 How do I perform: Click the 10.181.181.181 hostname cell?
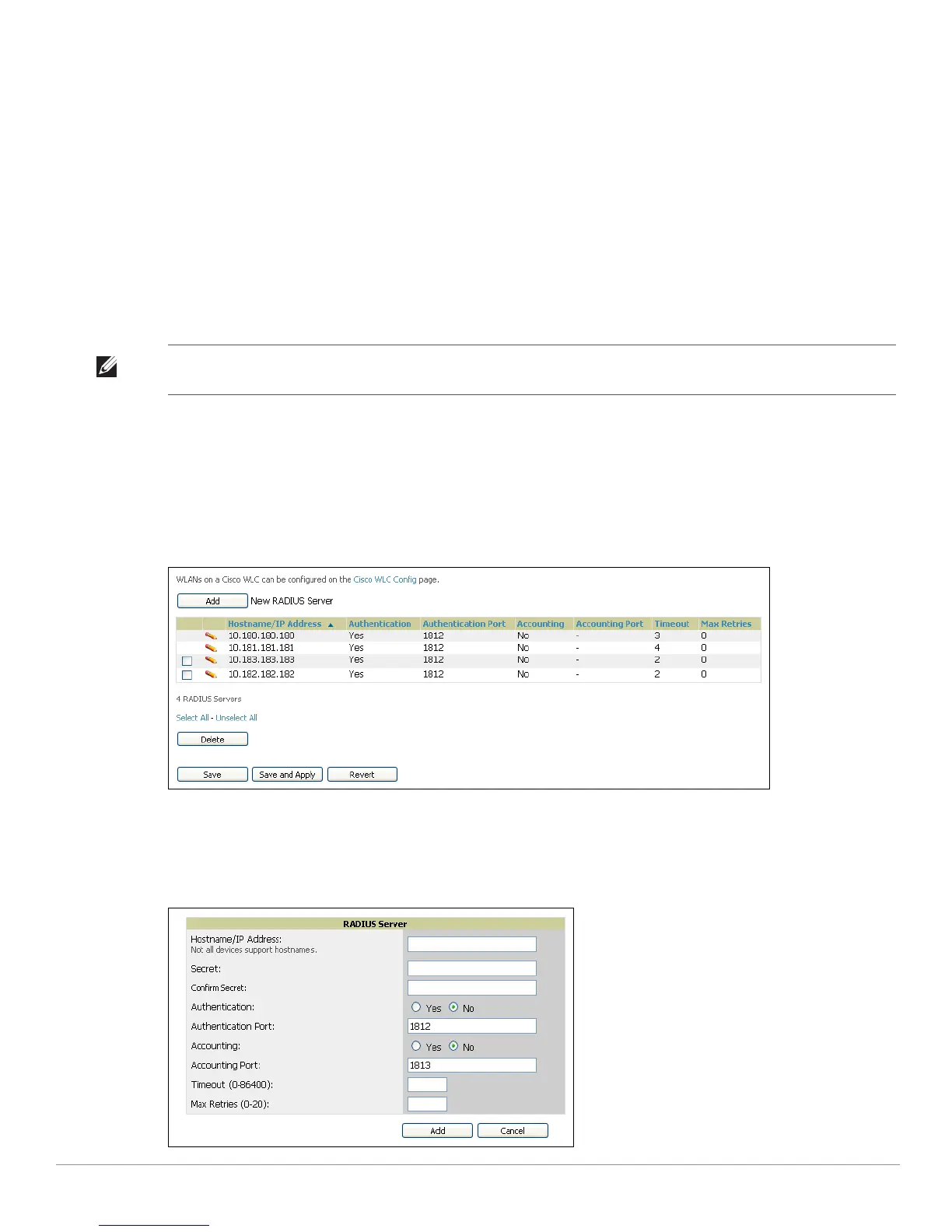pos(261,647)
